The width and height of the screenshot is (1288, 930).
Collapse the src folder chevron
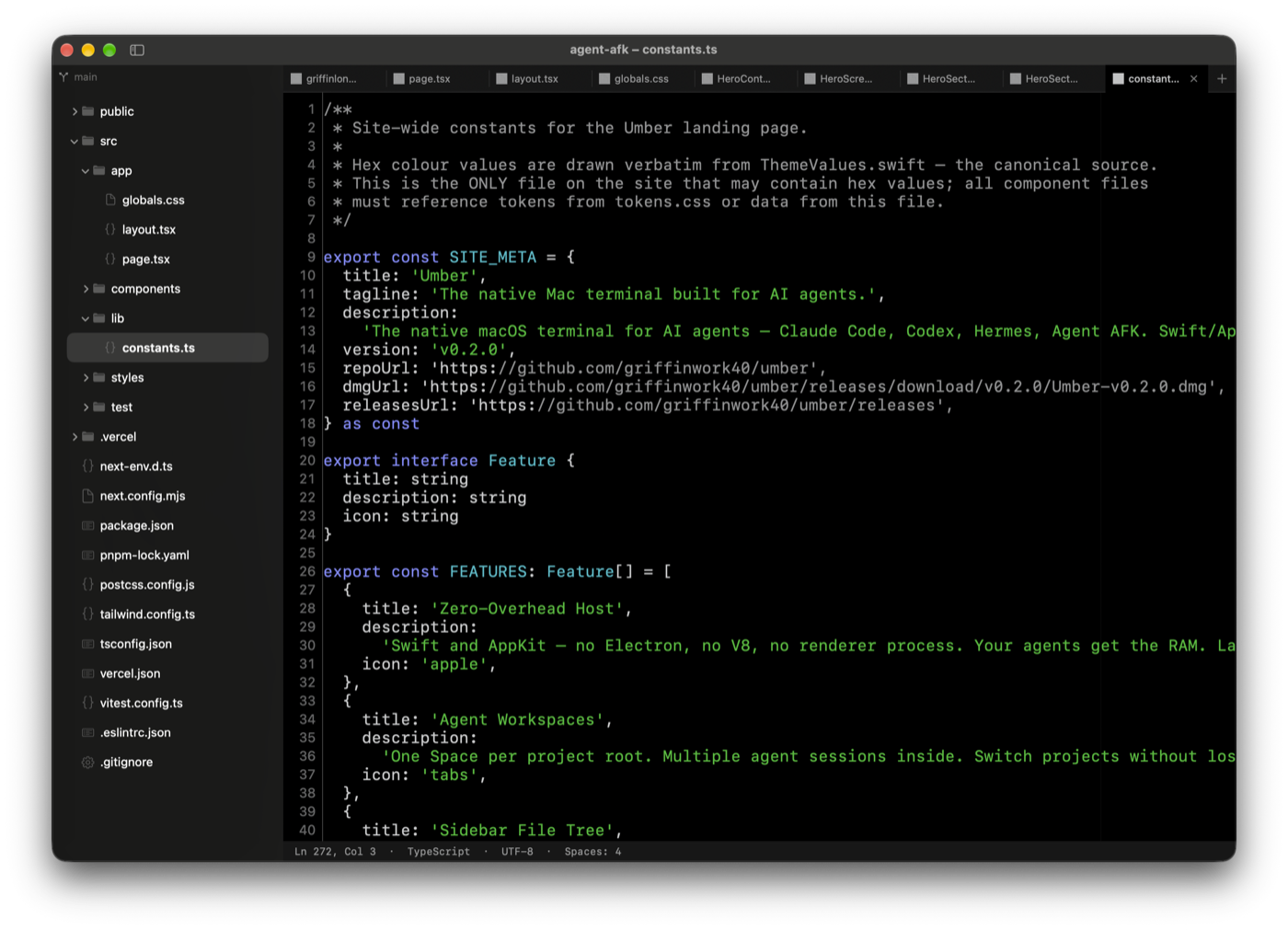tap(75, 141)
